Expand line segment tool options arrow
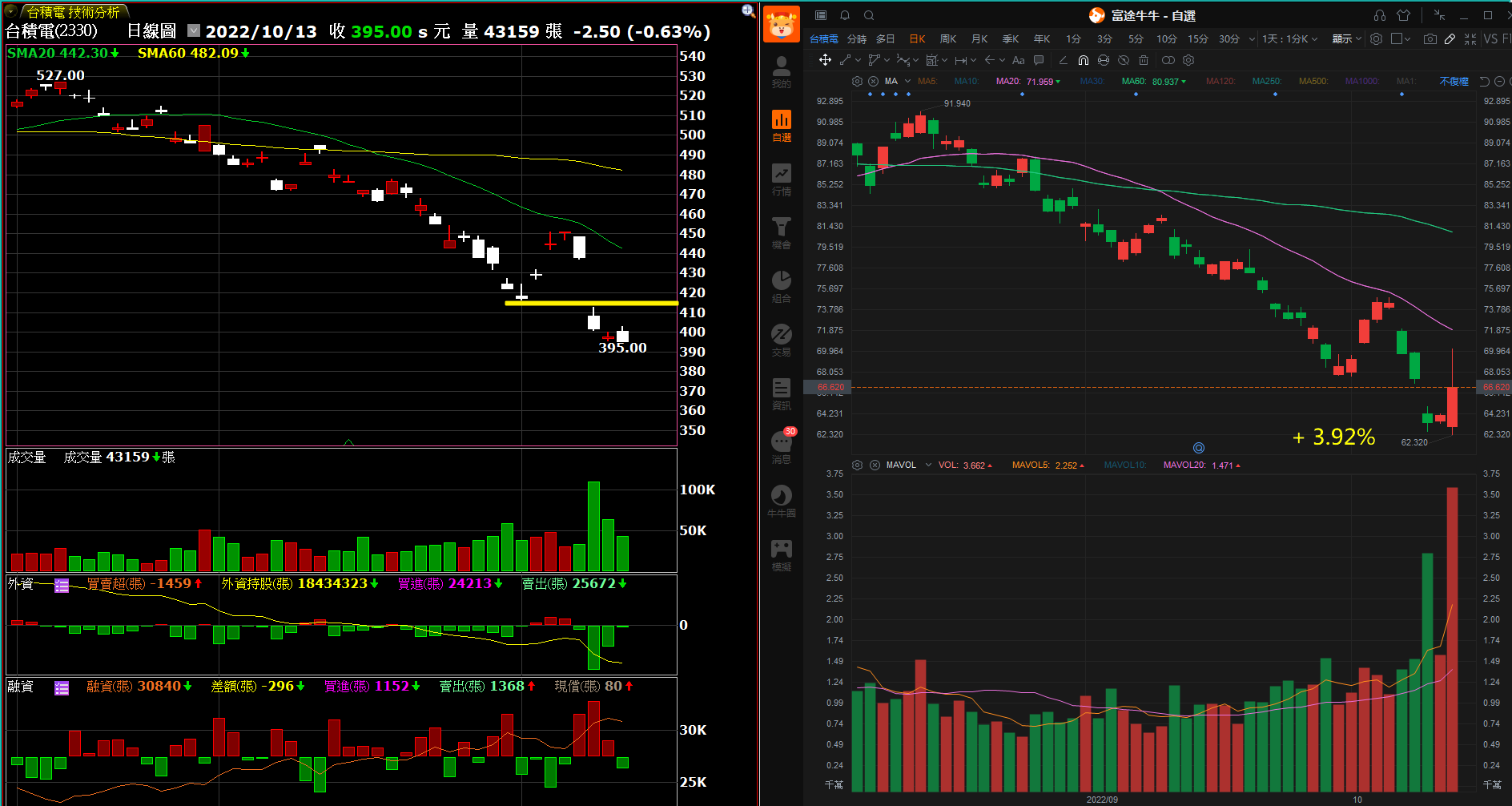Image resolution: width=1512 pixels, height=806 pixels. coord(858,60)
